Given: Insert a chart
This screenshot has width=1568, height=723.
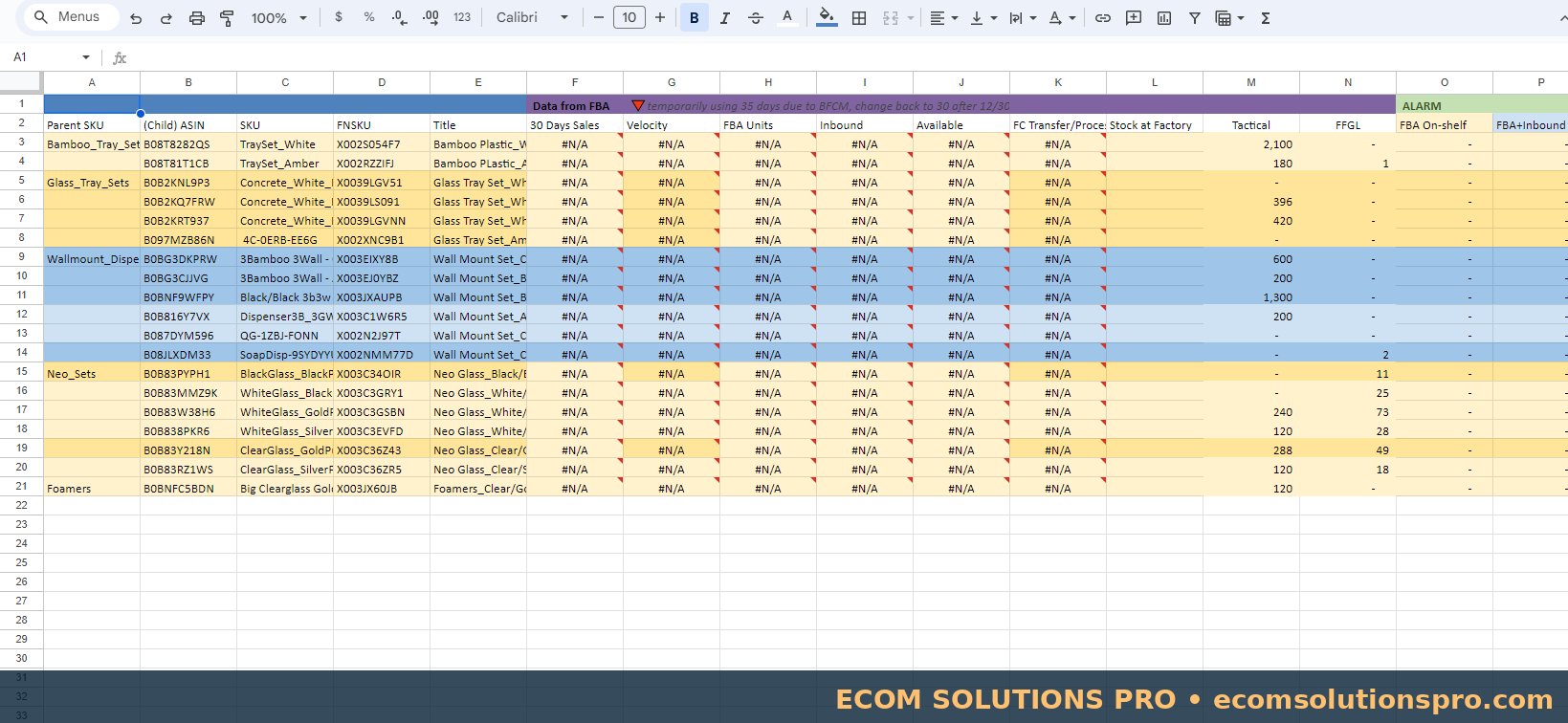Looking at the screenshot, I should [1164, 18].
